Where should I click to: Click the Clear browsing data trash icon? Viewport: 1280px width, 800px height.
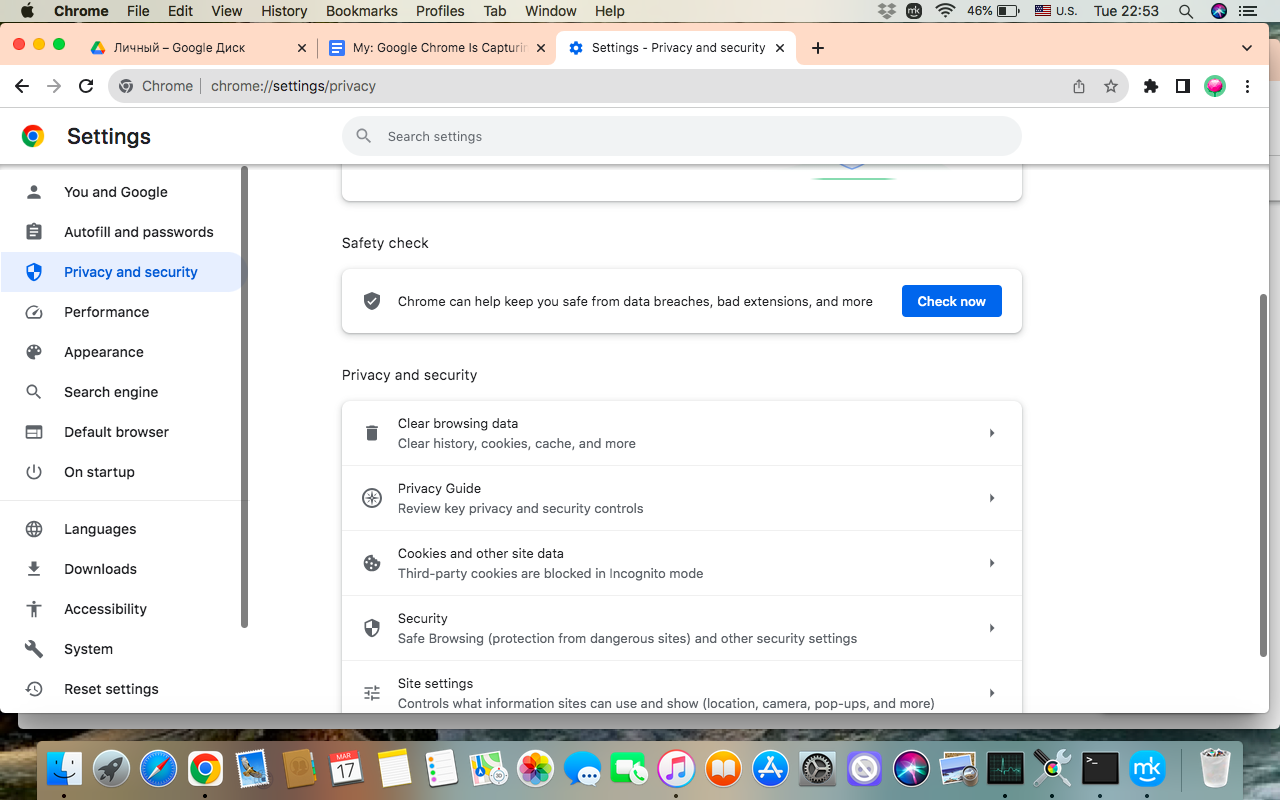click(x=371, y=432)
